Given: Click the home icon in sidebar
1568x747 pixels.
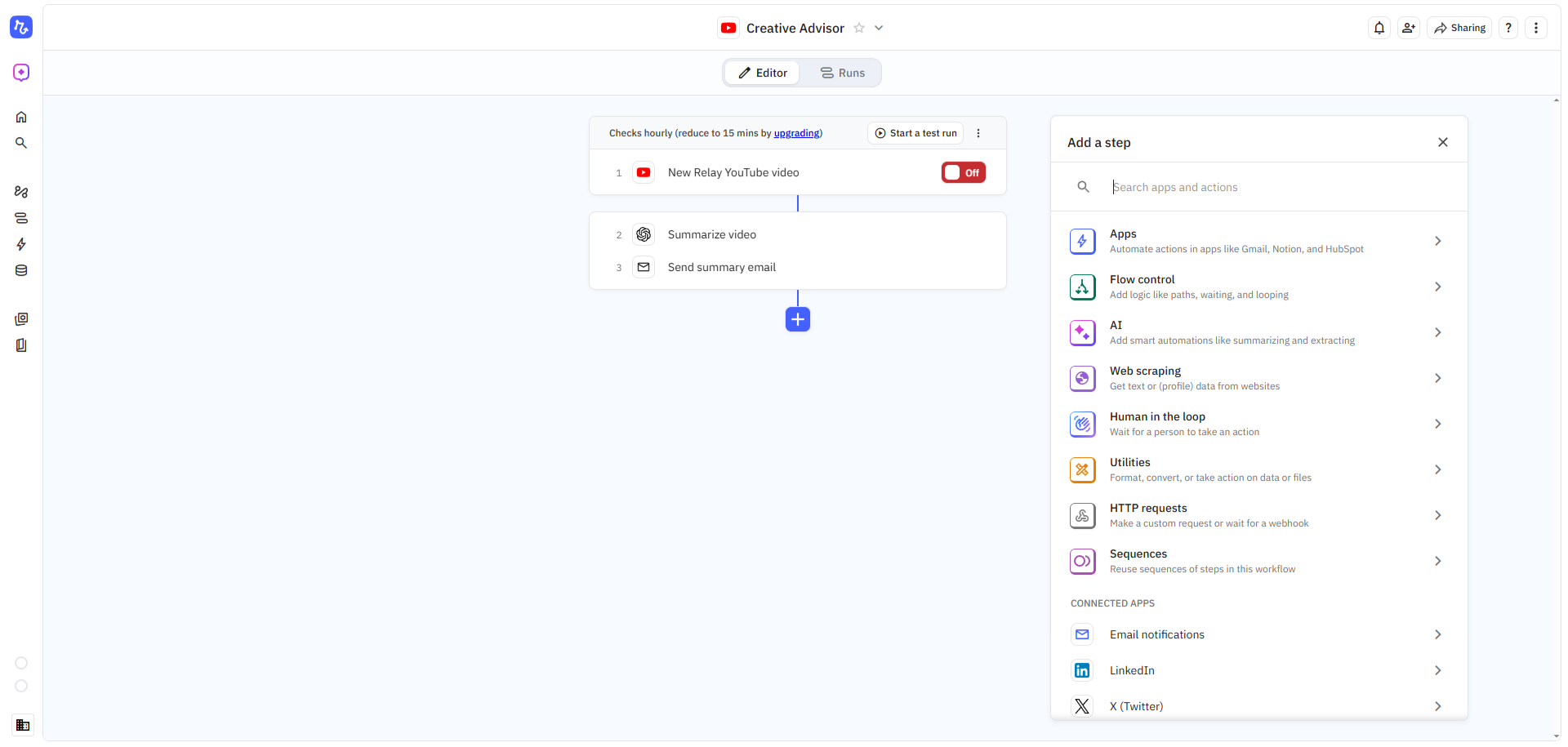Looking at the screenshot, I should coord(21,117).
